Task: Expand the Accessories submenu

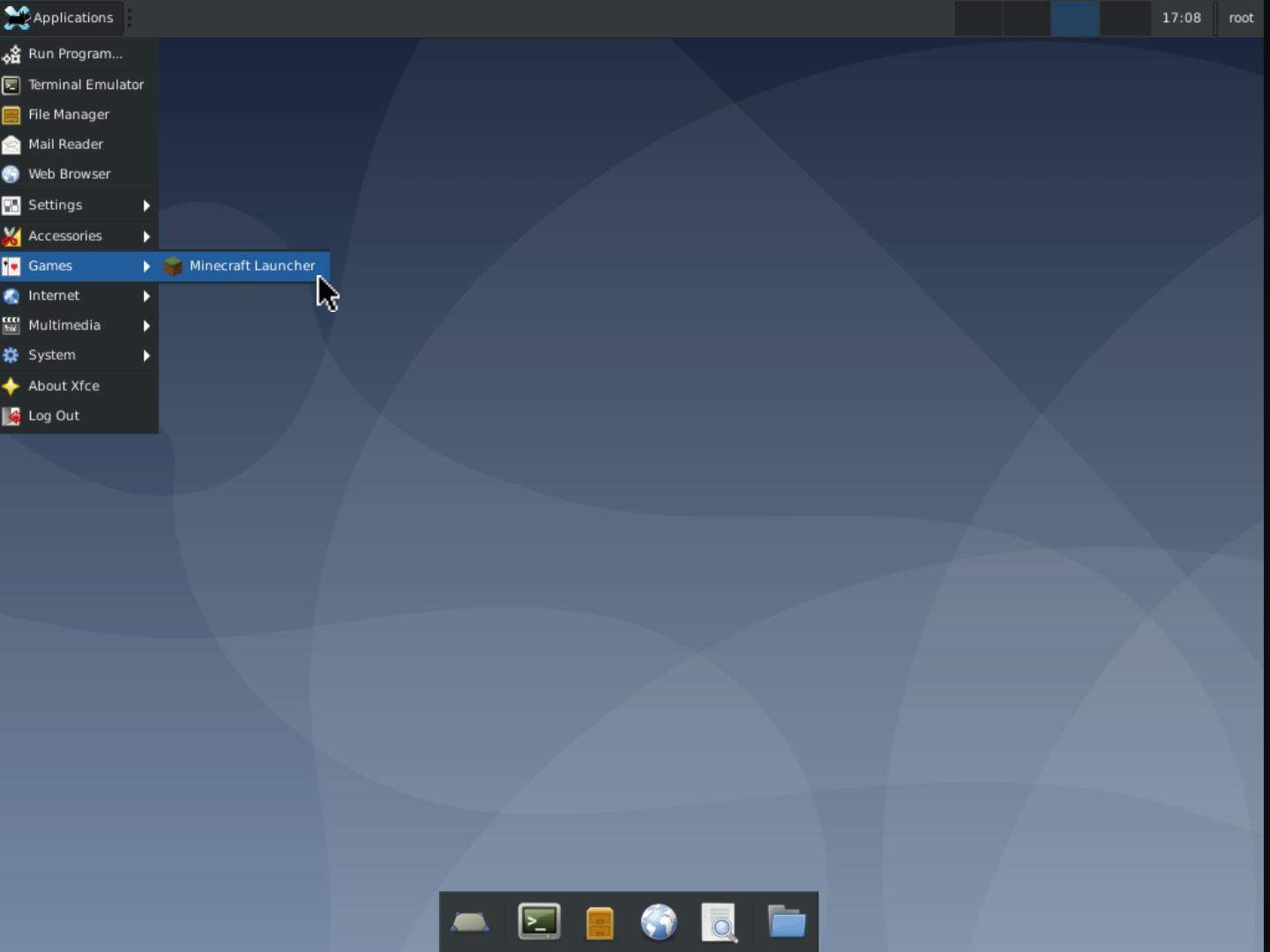Action: [79, 235]
